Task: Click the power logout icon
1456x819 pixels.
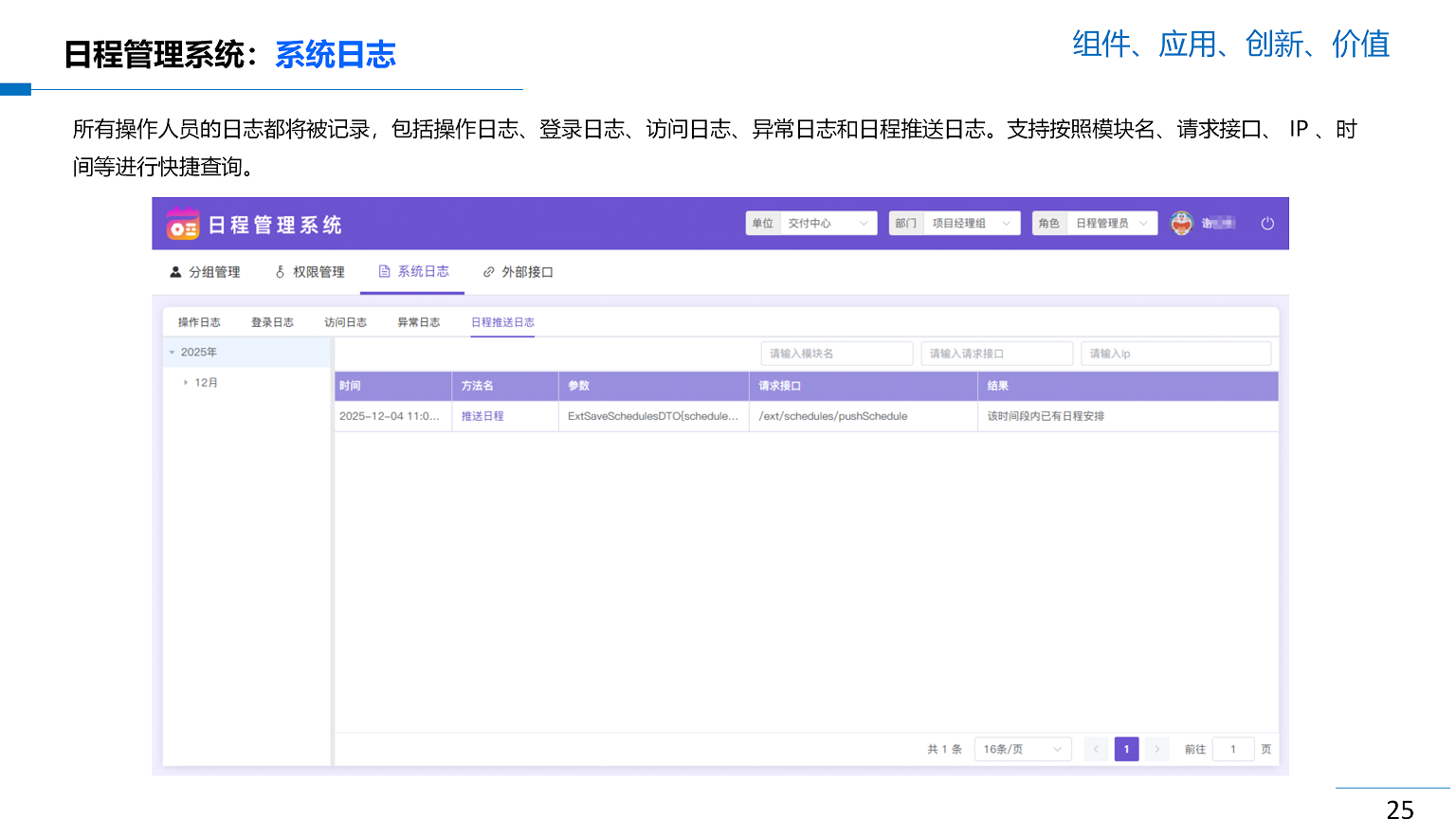Action: [x=1267, y=224]
